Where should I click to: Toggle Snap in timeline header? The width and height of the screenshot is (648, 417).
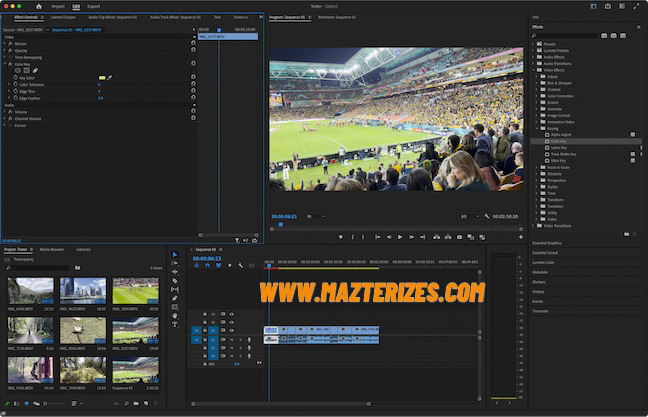(x=207, y=265)
